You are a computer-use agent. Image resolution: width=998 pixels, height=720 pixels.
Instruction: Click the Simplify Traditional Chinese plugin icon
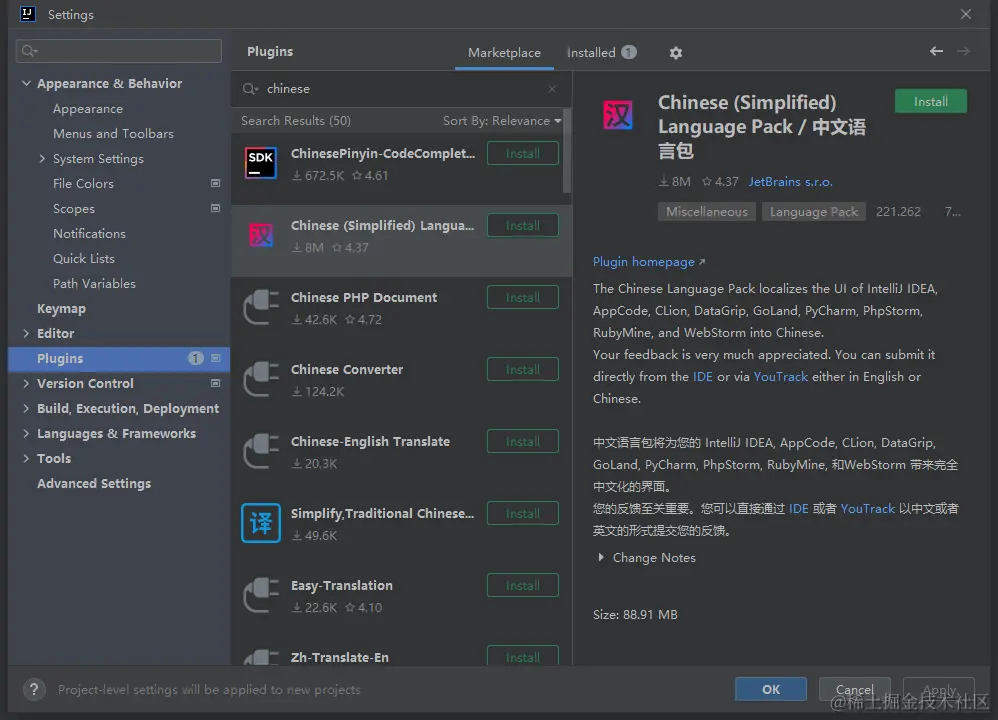point(261,523)
